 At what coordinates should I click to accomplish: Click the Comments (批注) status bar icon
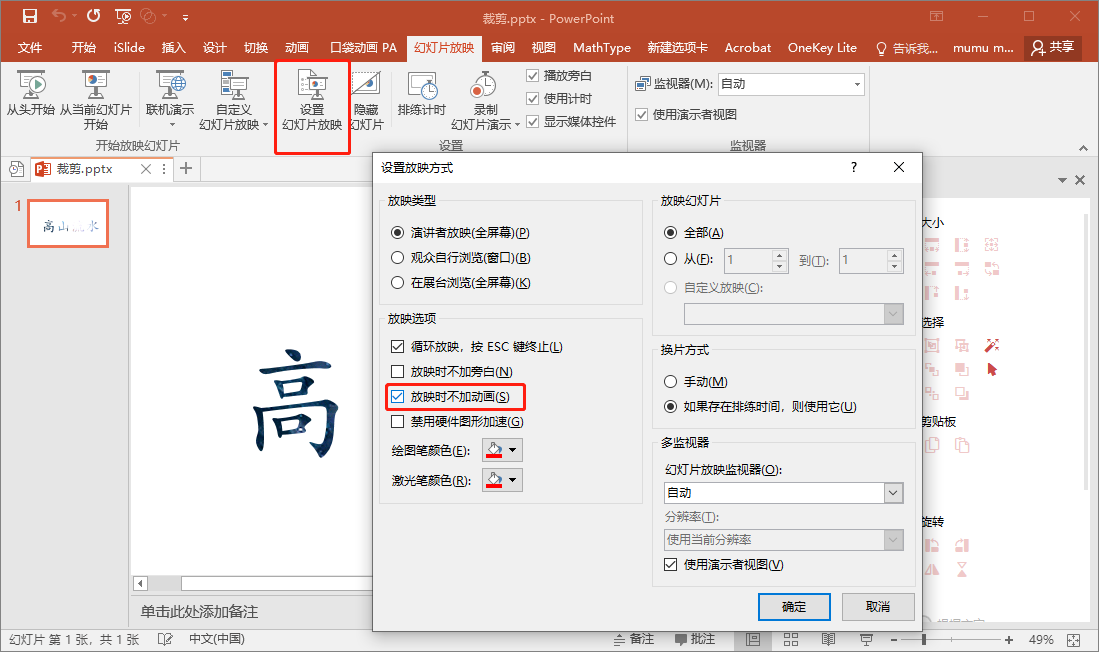coord(695,639)
